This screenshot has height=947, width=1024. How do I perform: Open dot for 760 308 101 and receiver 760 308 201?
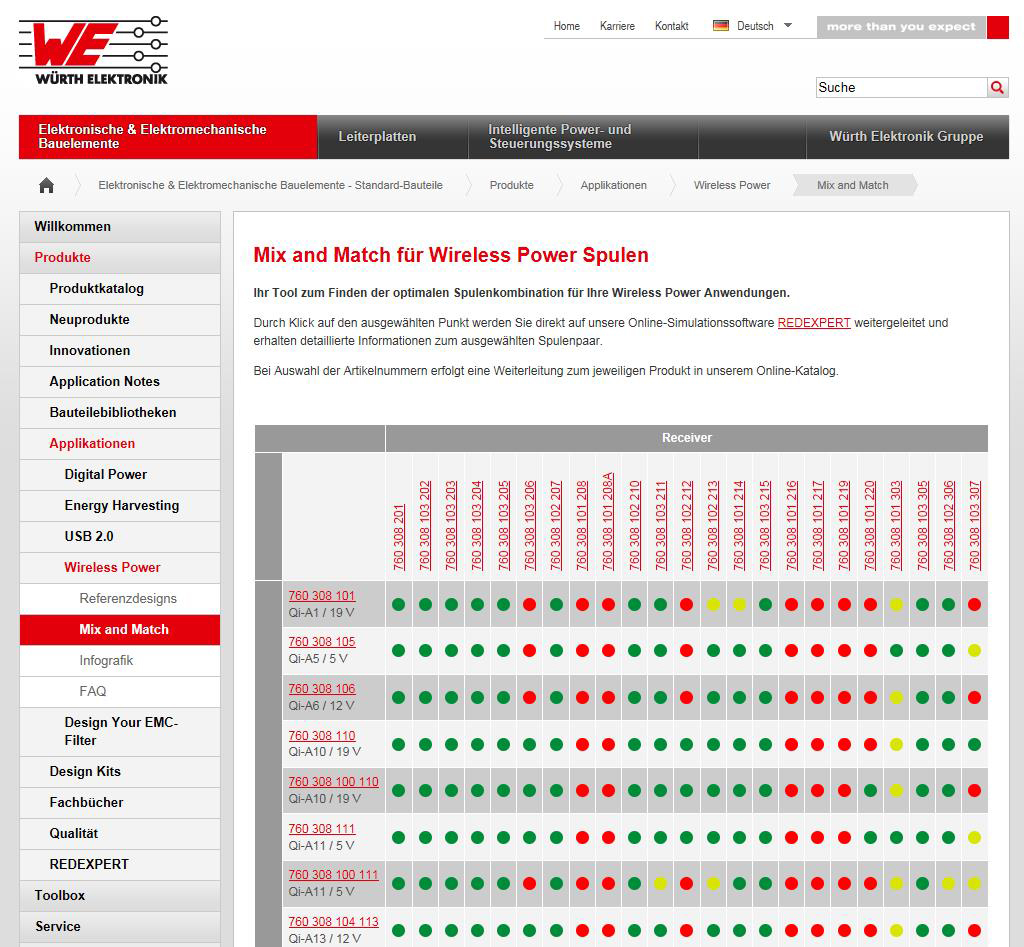pyautogui.click(x=398, y=605)
